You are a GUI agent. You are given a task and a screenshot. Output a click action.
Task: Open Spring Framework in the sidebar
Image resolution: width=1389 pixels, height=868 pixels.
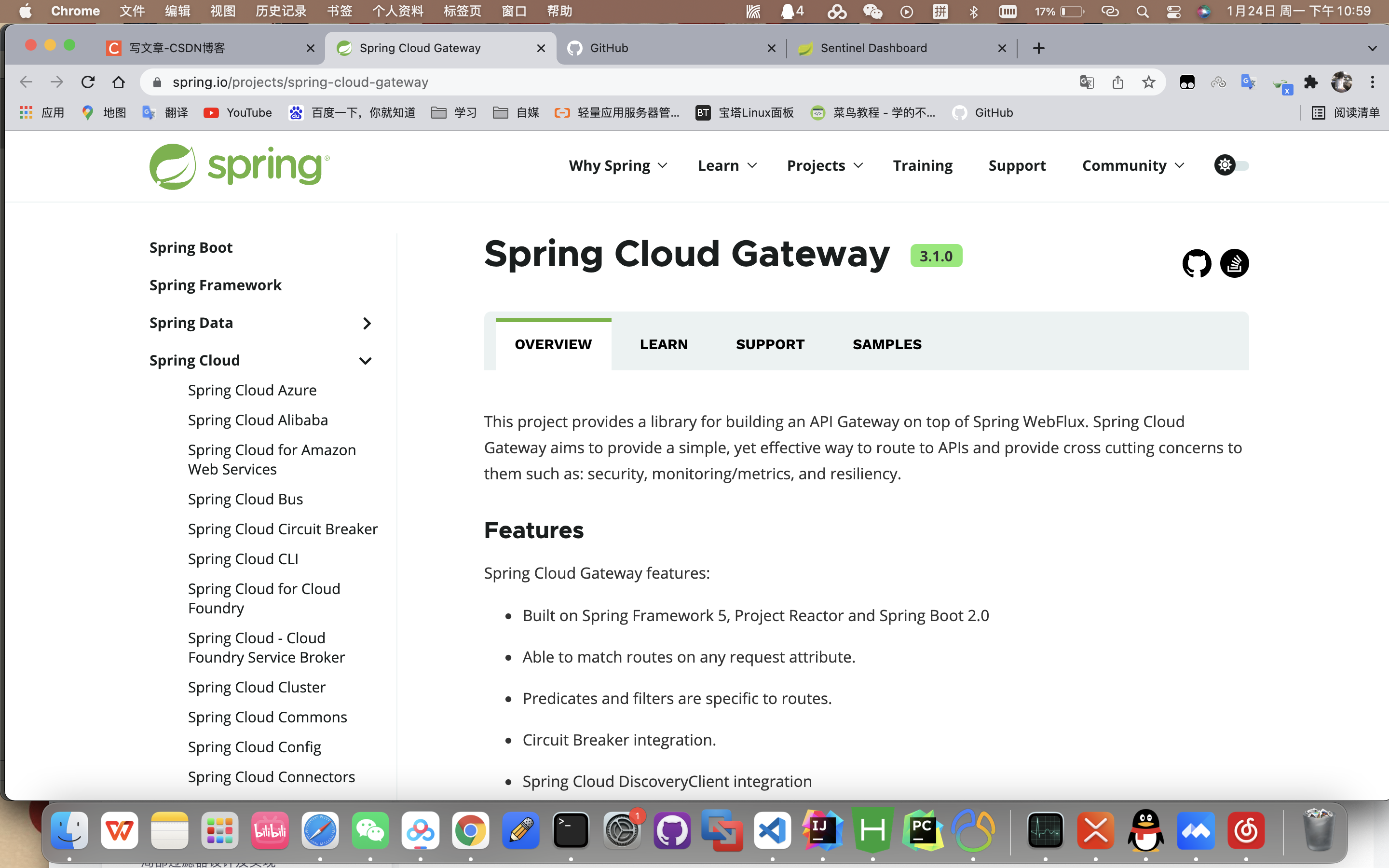[215, 285]
